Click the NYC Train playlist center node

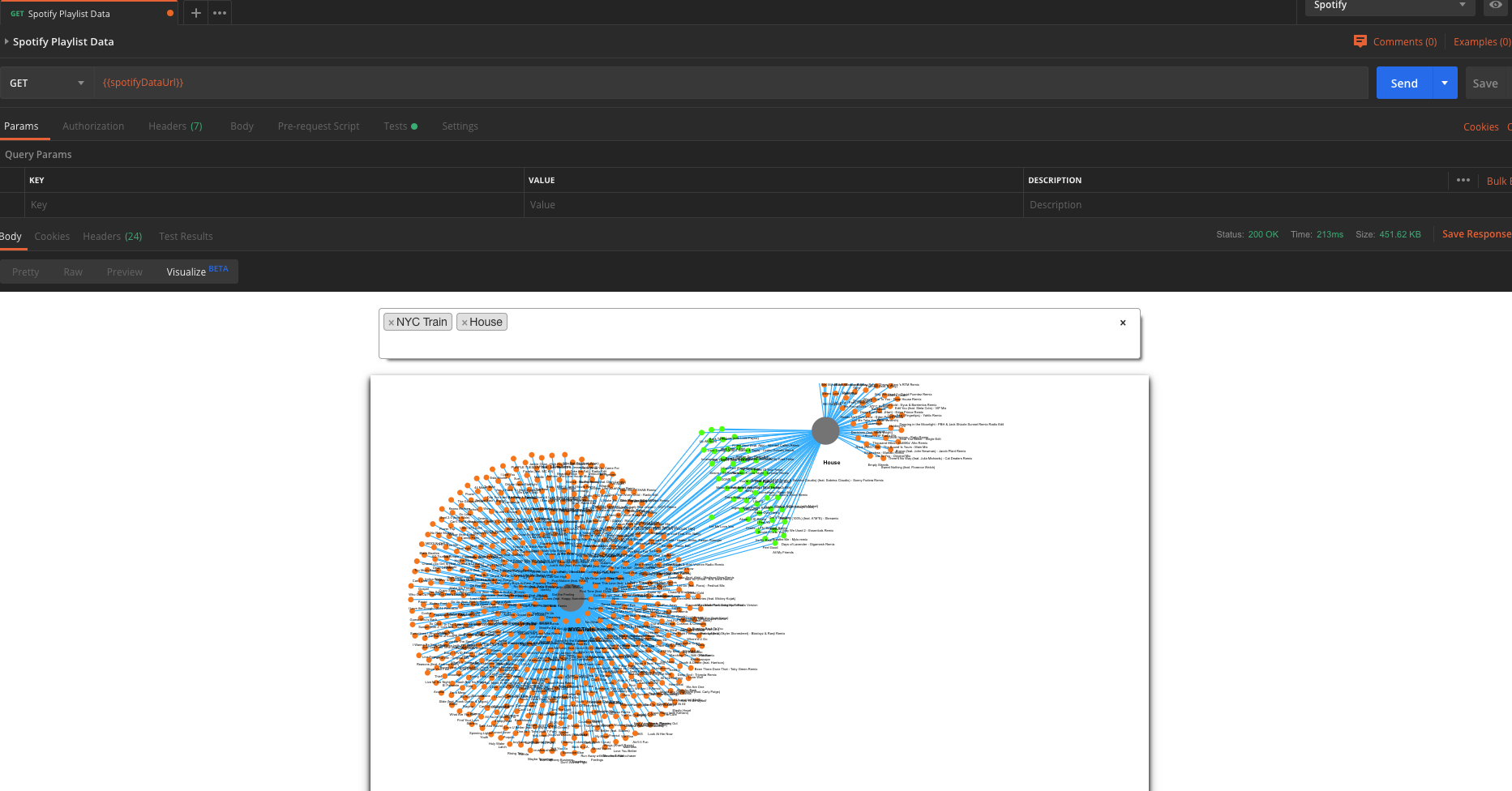(x=571, y=598)
